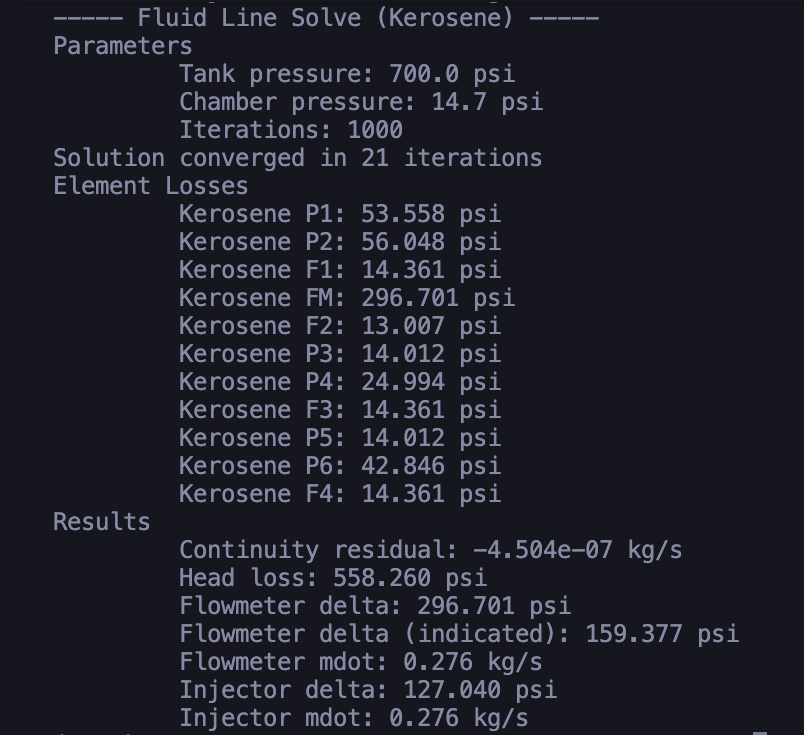
Task: Select the Kerosene P2 56.048 psi entry
Action: click(339, 242)
